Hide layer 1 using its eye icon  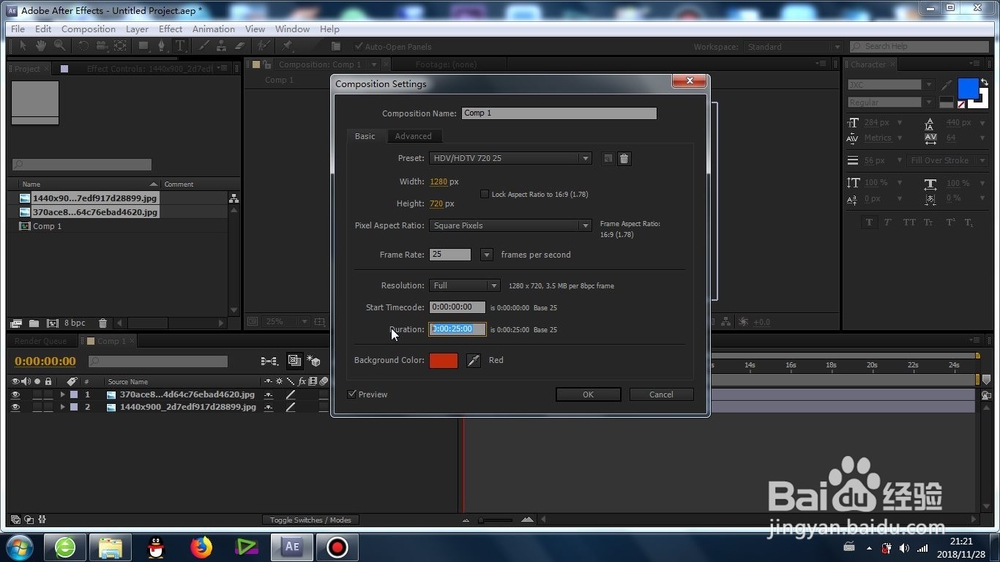(x=15, y=395)
